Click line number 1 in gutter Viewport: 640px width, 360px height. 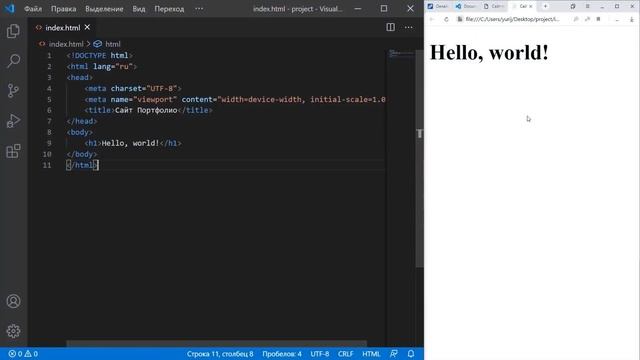pyautogui.click(x=49, y=56)
